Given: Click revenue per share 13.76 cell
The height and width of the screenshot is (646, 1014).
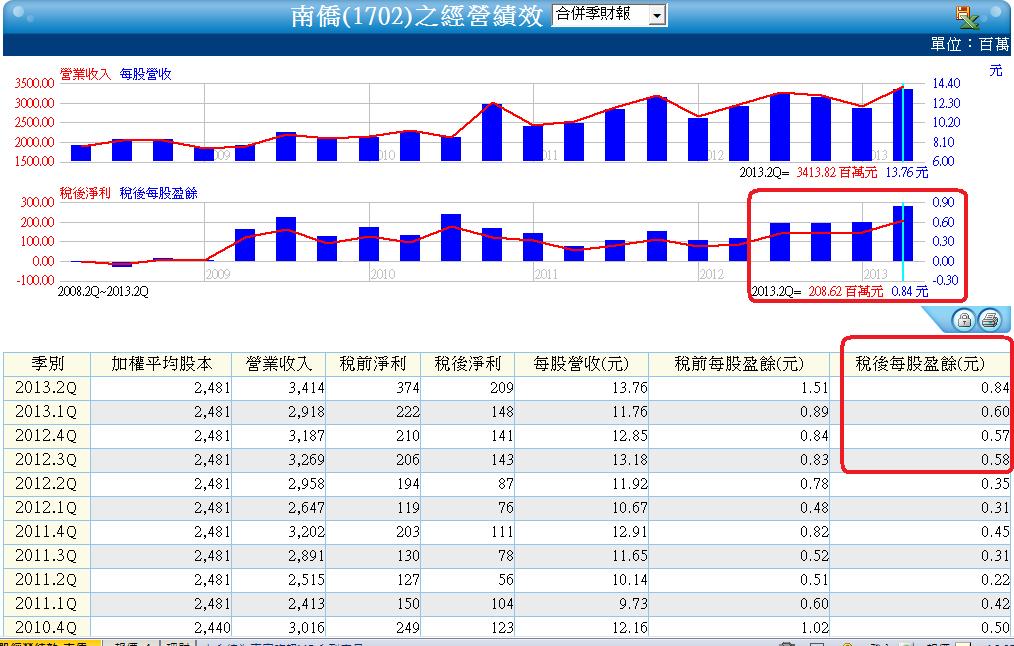Looking at the screenshot, I should tap(629, 388).
